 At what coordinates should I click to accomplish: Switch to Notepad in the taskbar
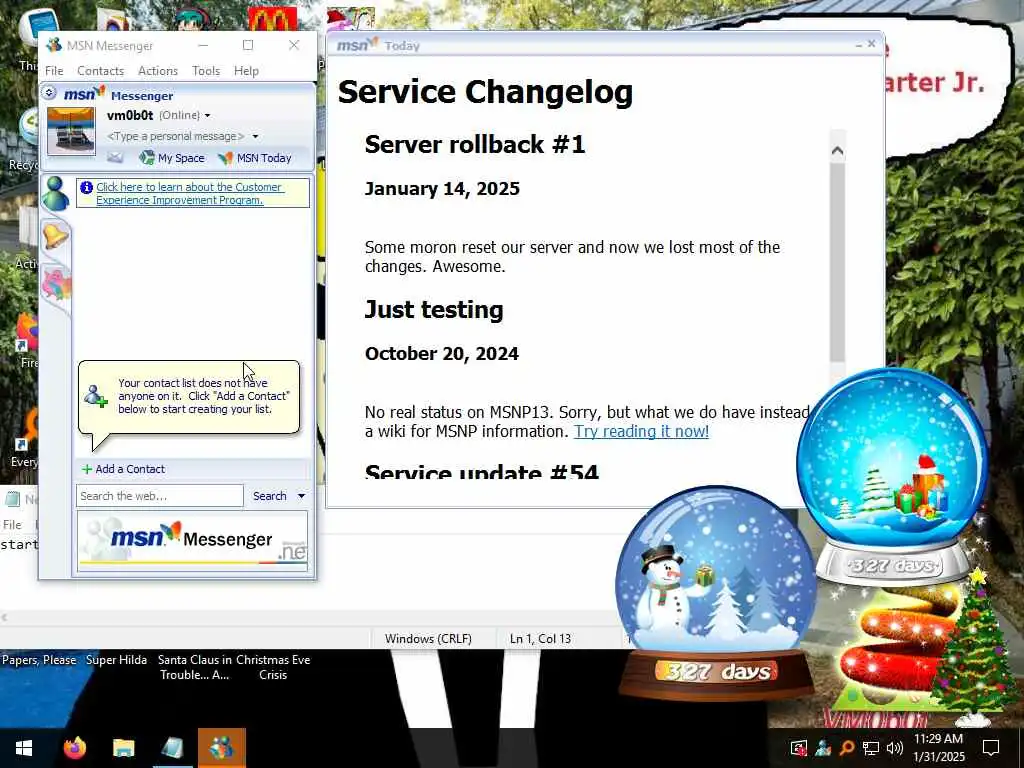172,748
